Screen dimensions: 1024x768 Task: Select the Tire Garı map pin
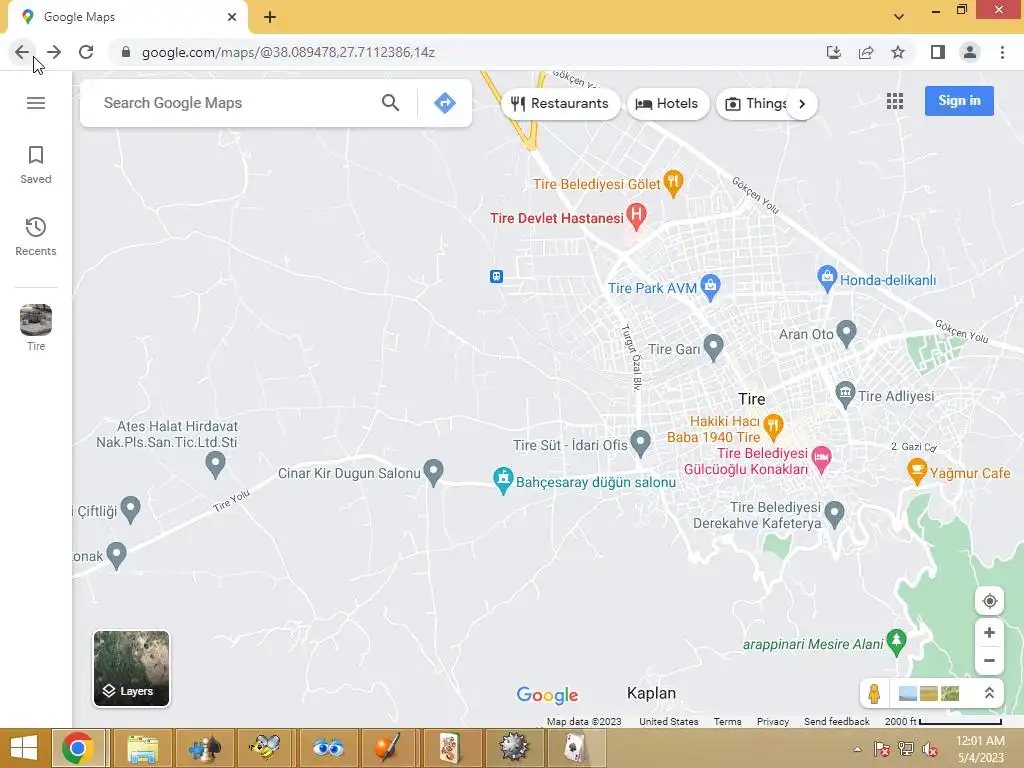tap(713, 347)
